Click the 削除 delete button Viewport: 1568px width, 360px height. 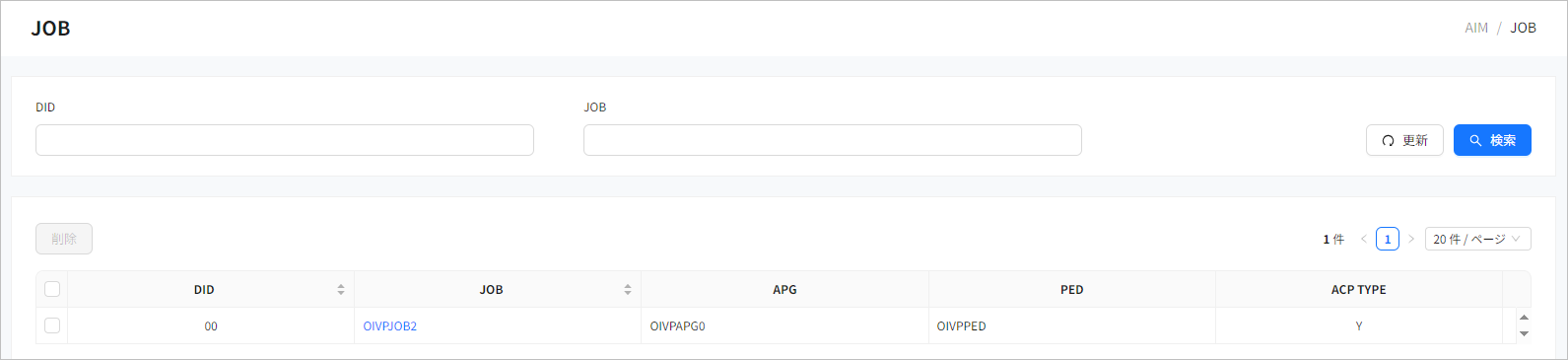[64, 239]
